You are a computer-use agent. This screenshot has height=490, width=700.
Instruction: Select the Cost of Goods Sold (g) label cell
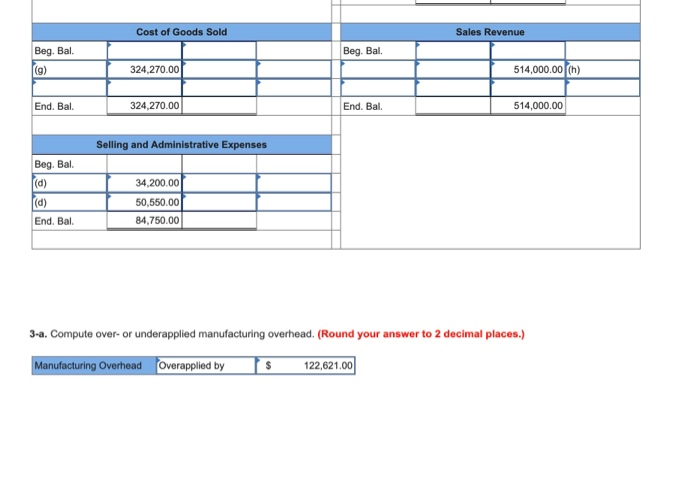pos(69,70)
